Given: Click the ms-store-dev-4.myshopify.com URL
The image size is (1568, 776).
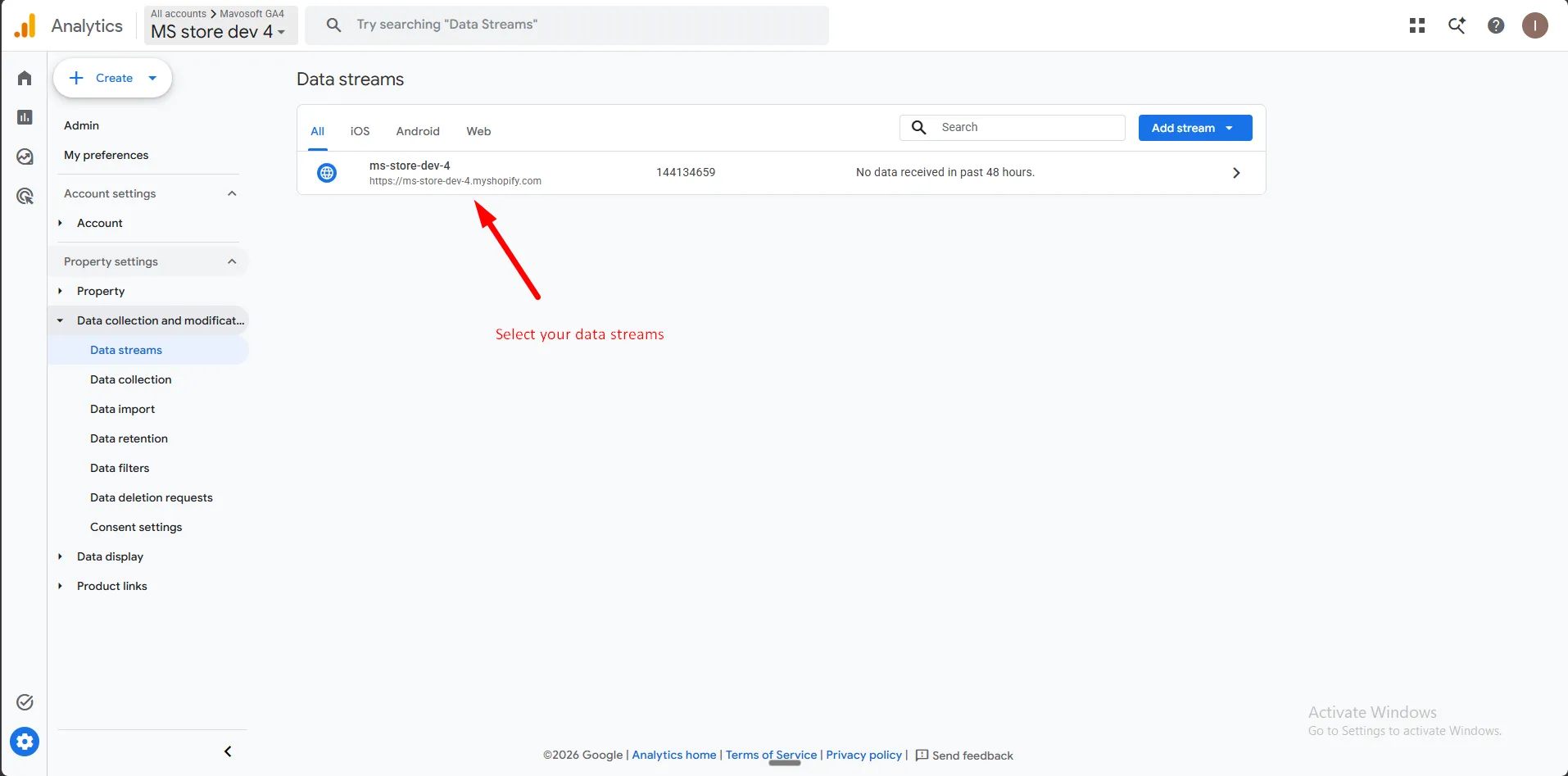Looking at the screenshot, I should click(455, 181).
